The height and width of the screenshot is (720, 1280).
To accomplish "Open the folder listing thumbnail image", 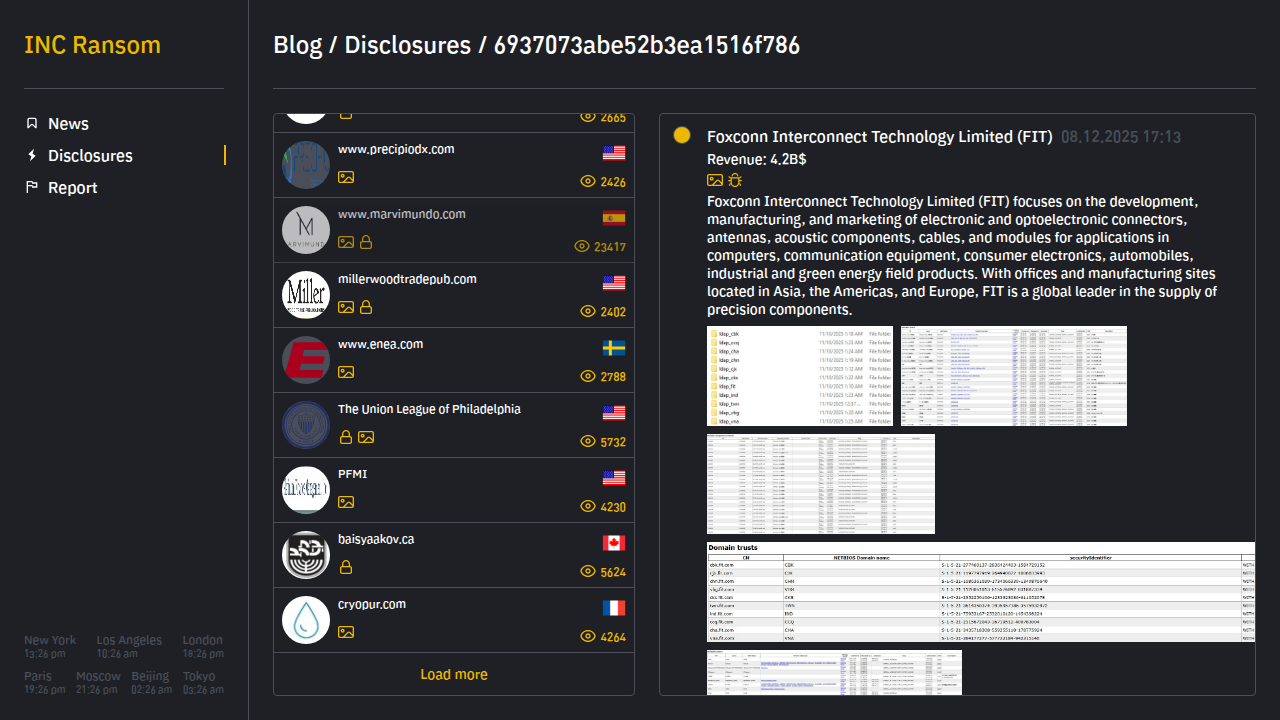I will pos(799,376).
